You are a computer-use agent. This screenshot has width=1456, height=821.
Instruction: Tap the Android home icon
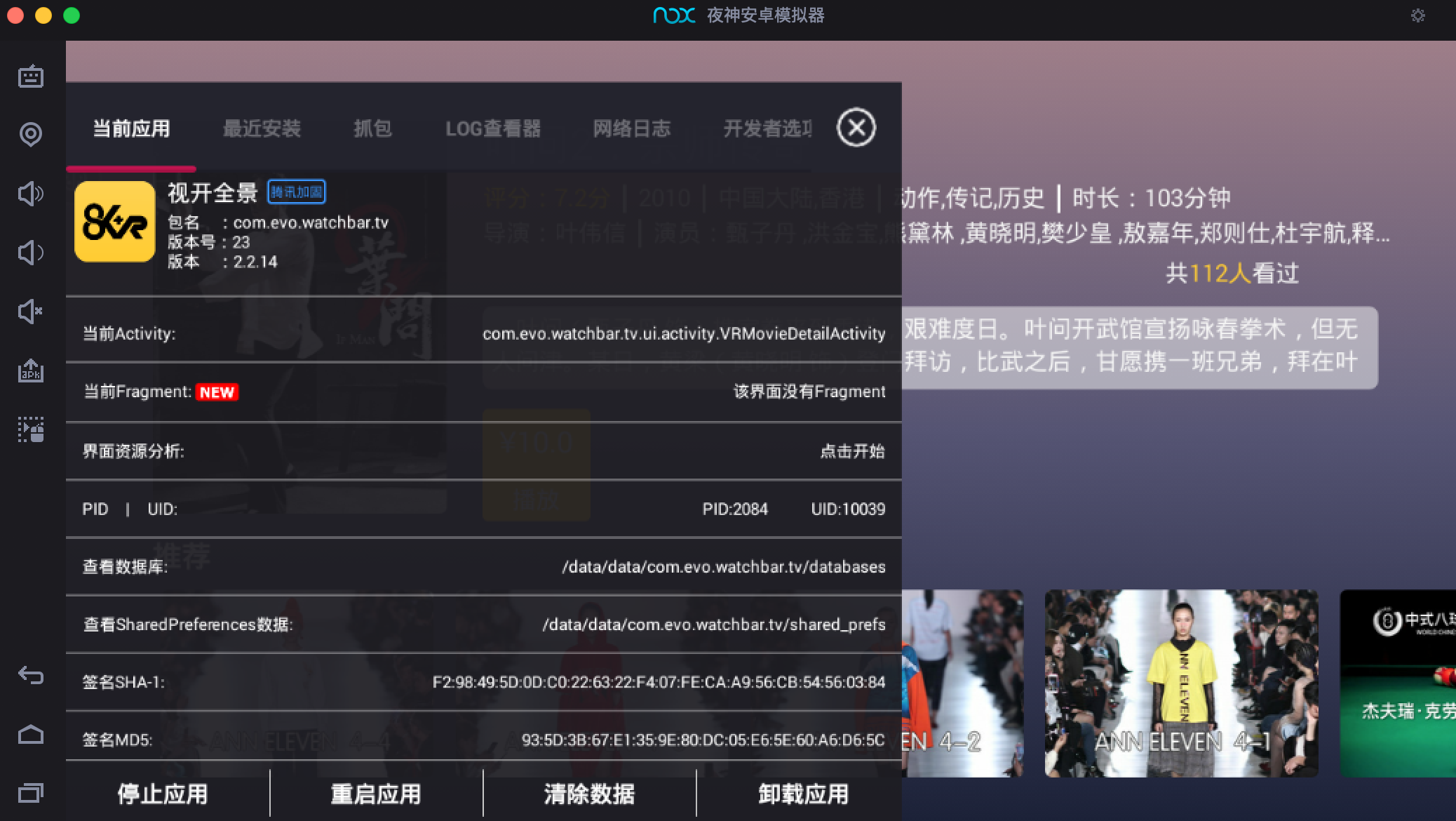pyautogui.click(x=30, y=735)
